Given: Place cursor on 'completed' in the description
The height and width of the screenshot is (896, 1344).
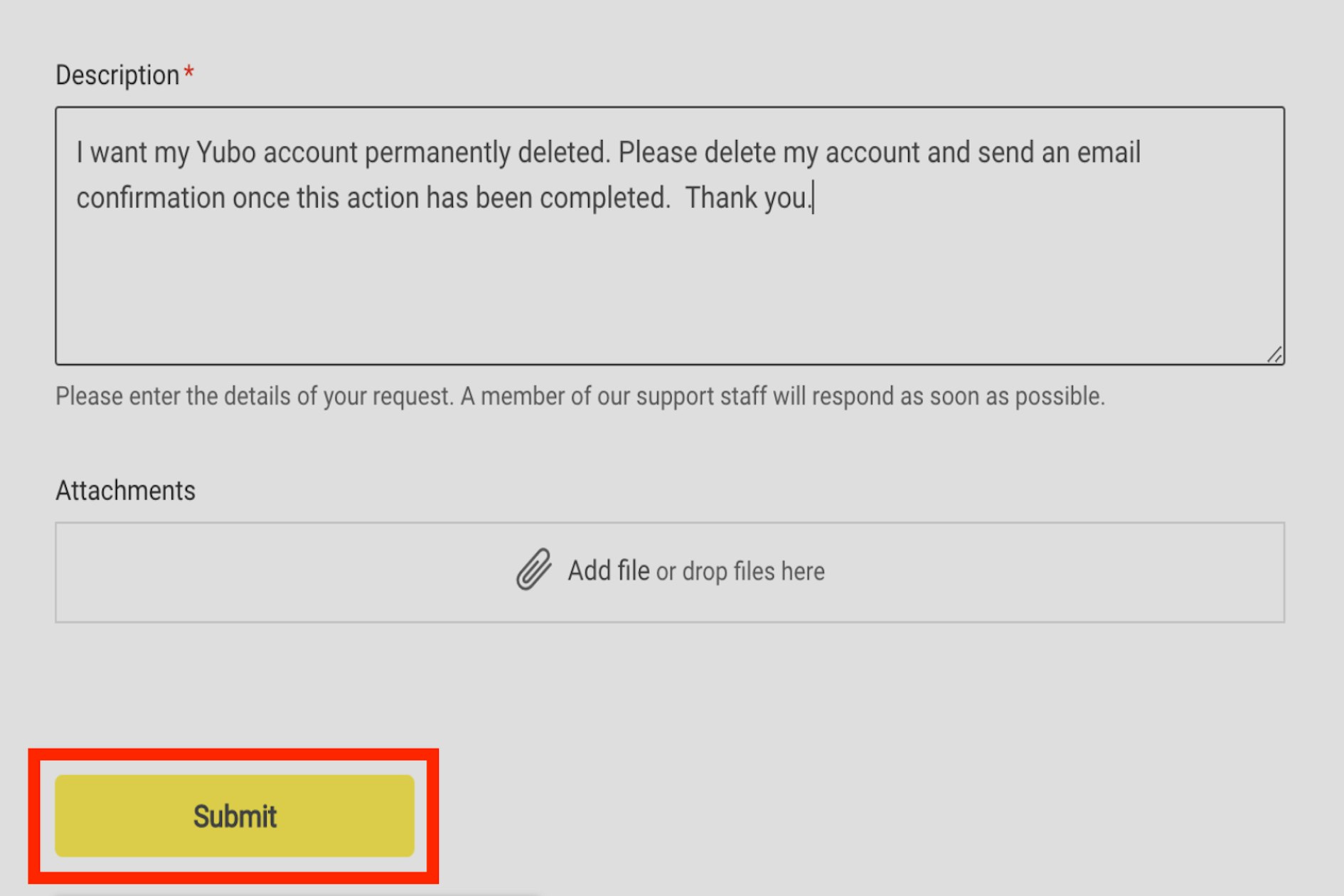Looking at the screenshot, I should pyautogui.click(x=603, y=199).
